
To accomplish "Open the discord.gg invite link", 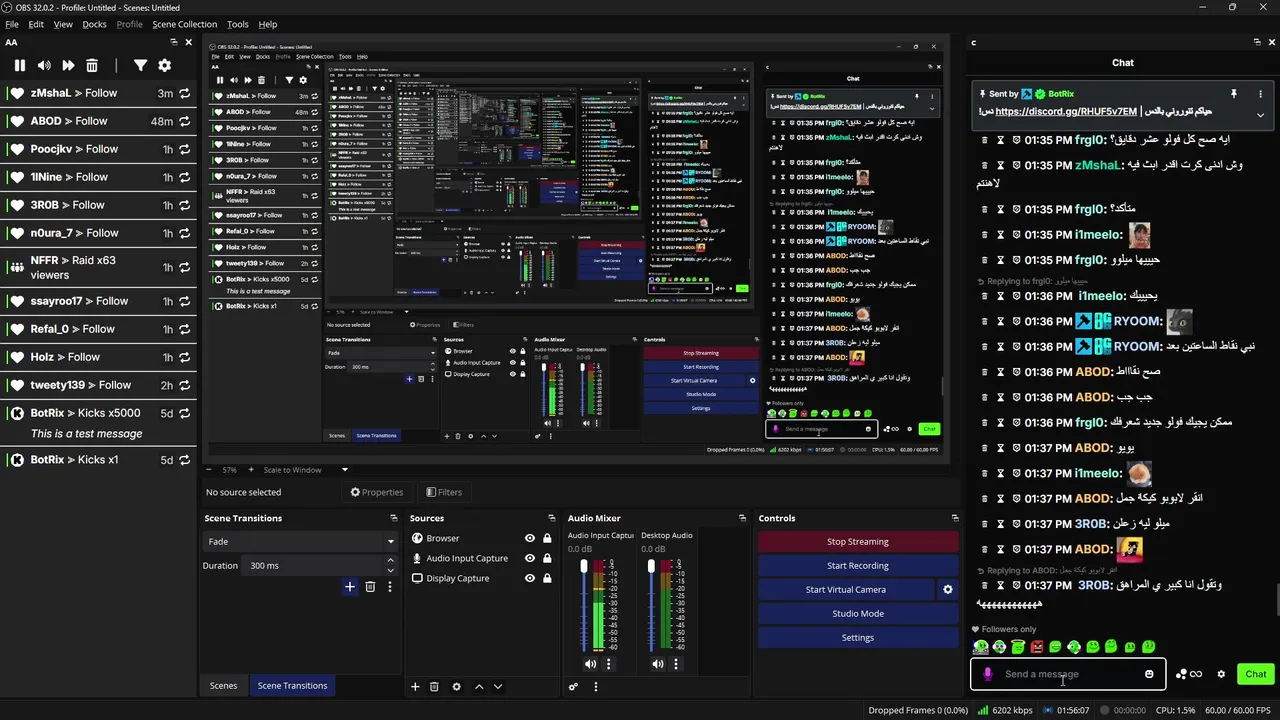I will [x=1066, y=112].
